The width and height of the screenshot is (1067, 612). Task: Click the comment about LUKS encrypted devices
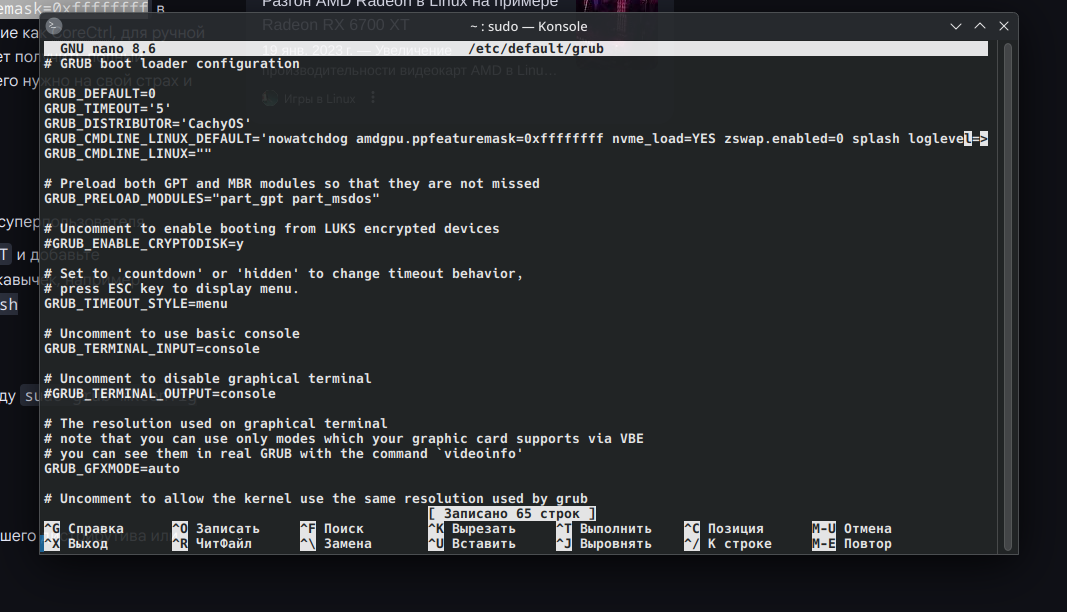pos(272,228)
